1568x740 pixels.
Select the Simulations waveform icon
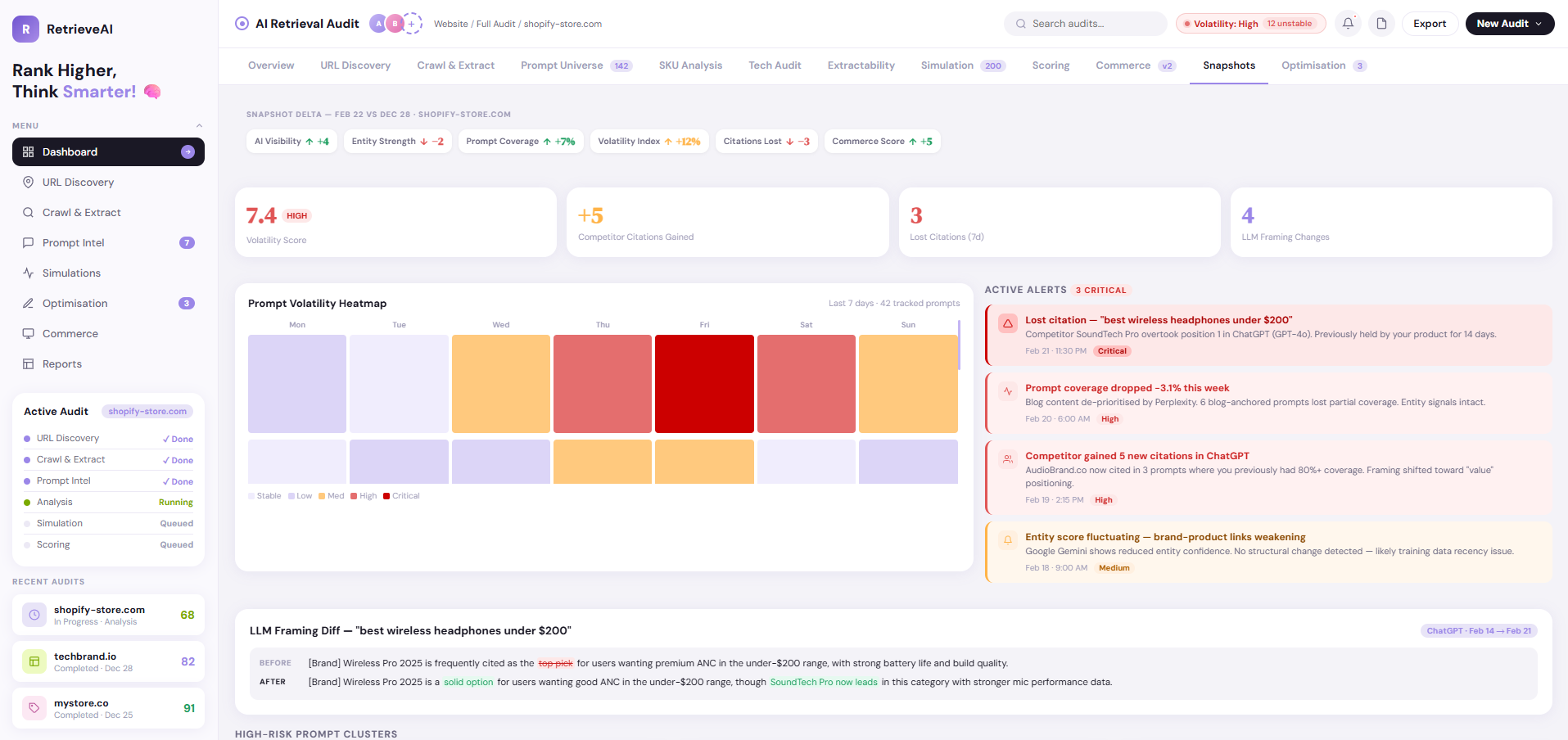[x=29, y=273]
